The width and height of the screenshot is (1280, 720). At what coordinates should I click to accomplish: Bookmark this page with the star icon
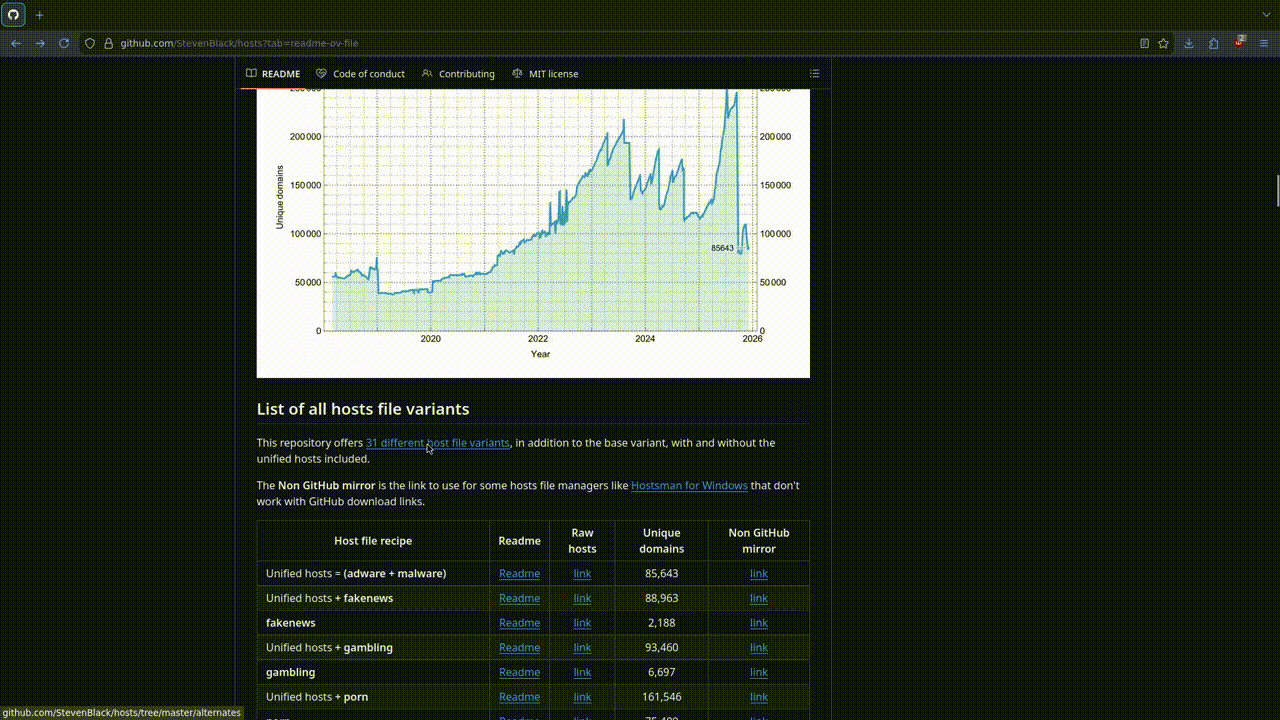1163,43
